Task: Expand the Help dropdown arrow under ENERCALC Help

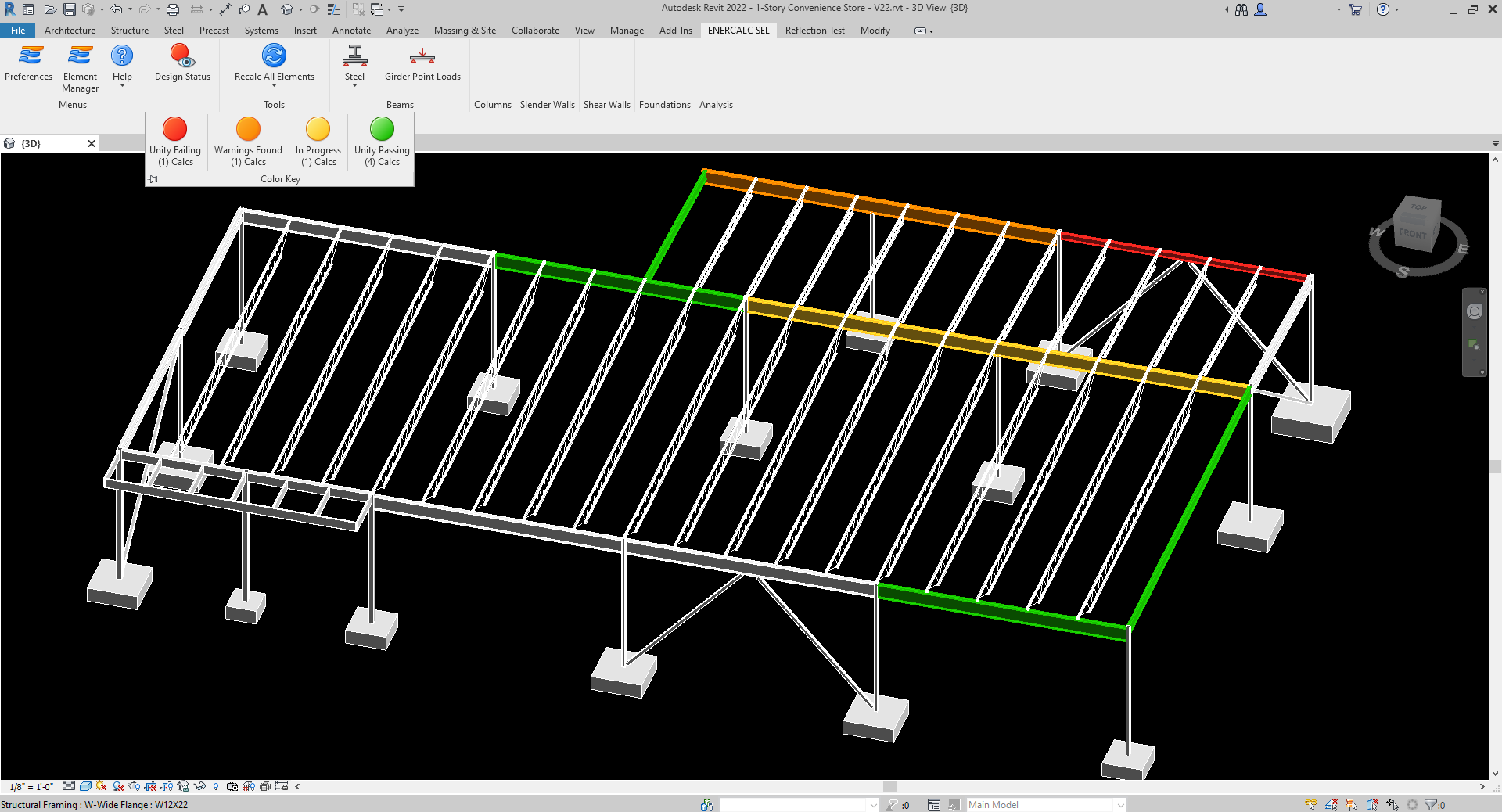Action: [x=122, y=86]
